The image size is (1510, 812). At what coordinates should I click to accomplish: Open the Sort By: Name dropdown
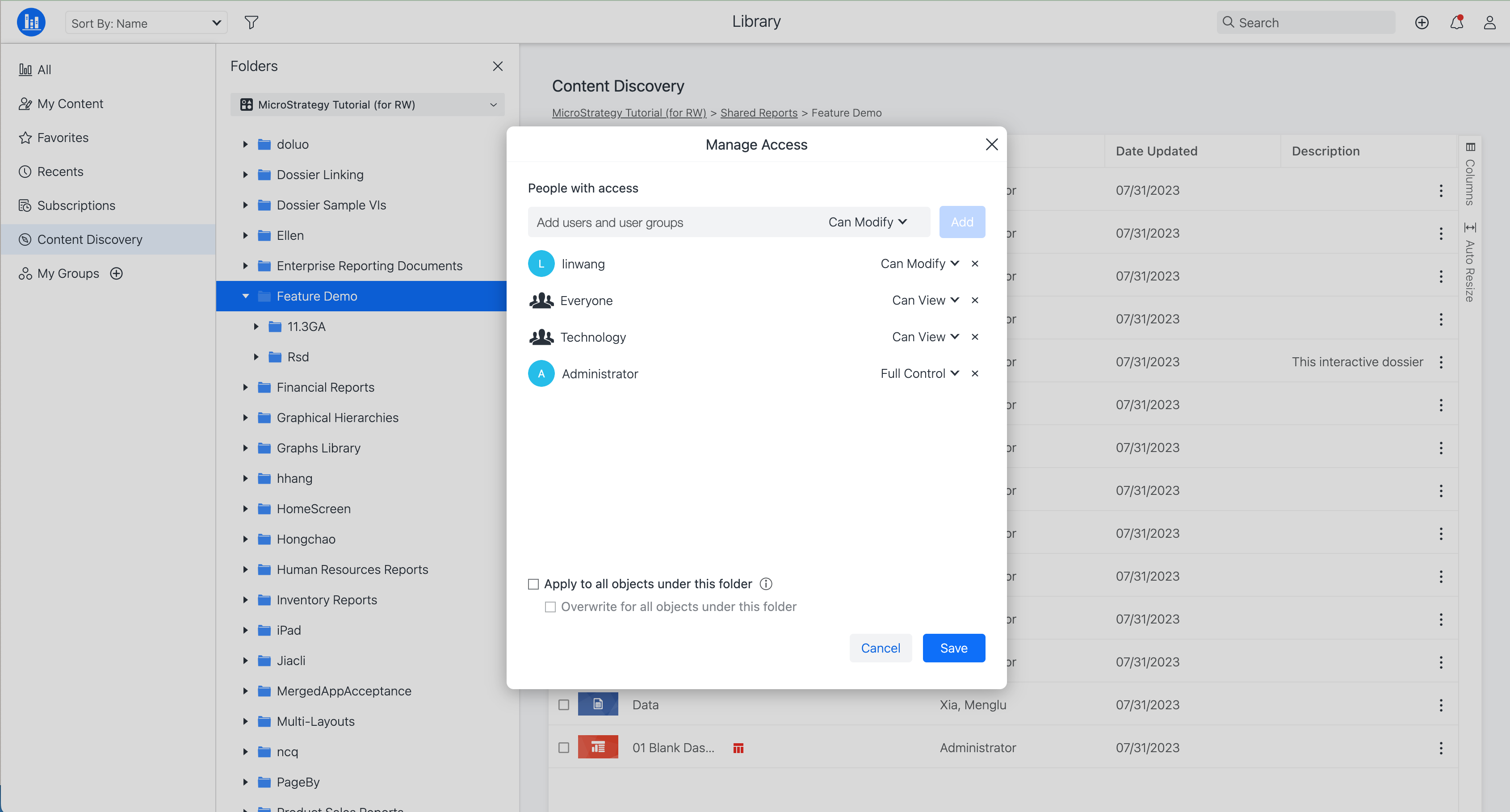(146, 23)
